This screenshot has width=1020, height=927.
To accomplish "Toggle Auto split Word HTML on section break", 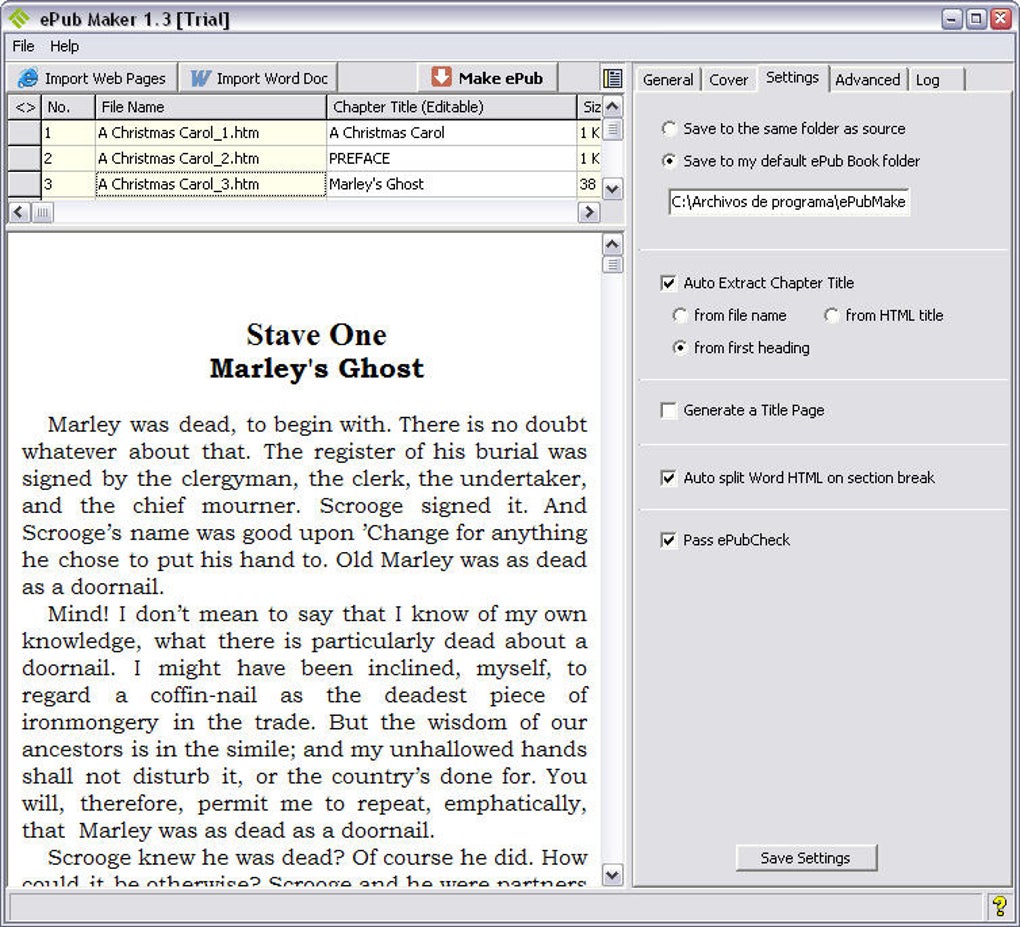I will tap(668, 478).
